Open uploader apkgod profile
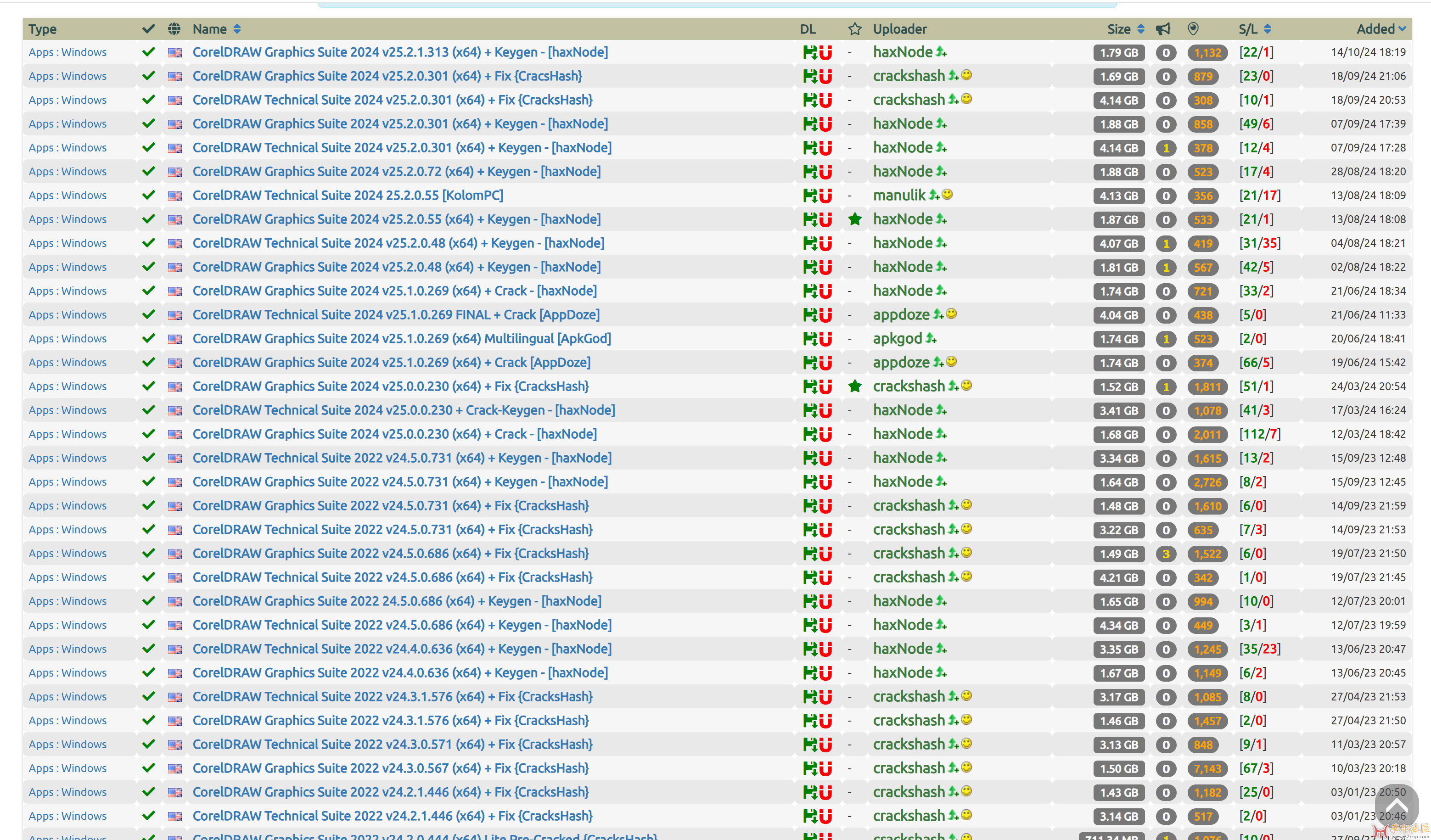 (x=897, y=338)
